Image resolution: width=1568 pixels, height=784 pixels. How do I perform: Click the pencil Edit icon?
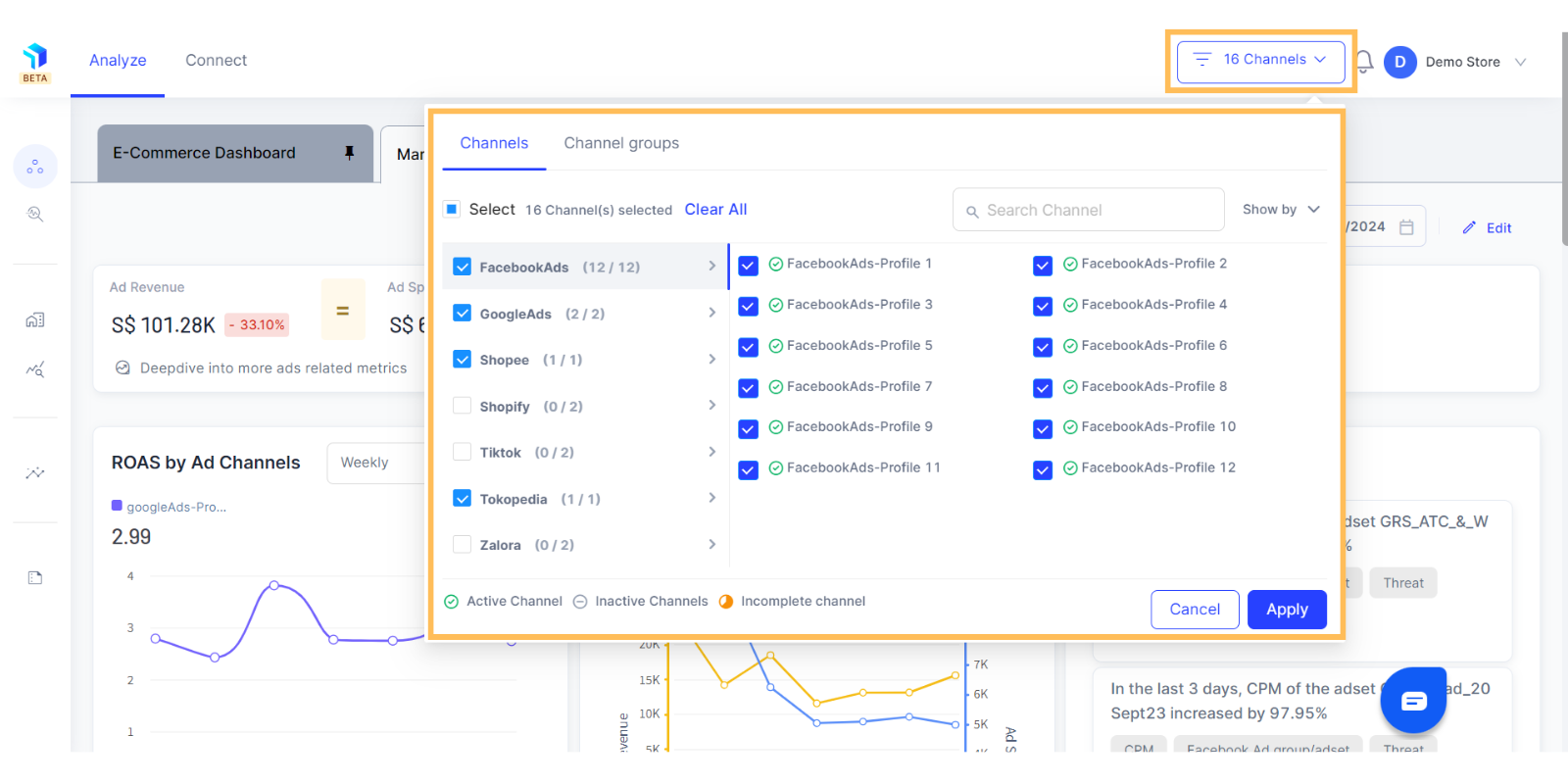1469,227
